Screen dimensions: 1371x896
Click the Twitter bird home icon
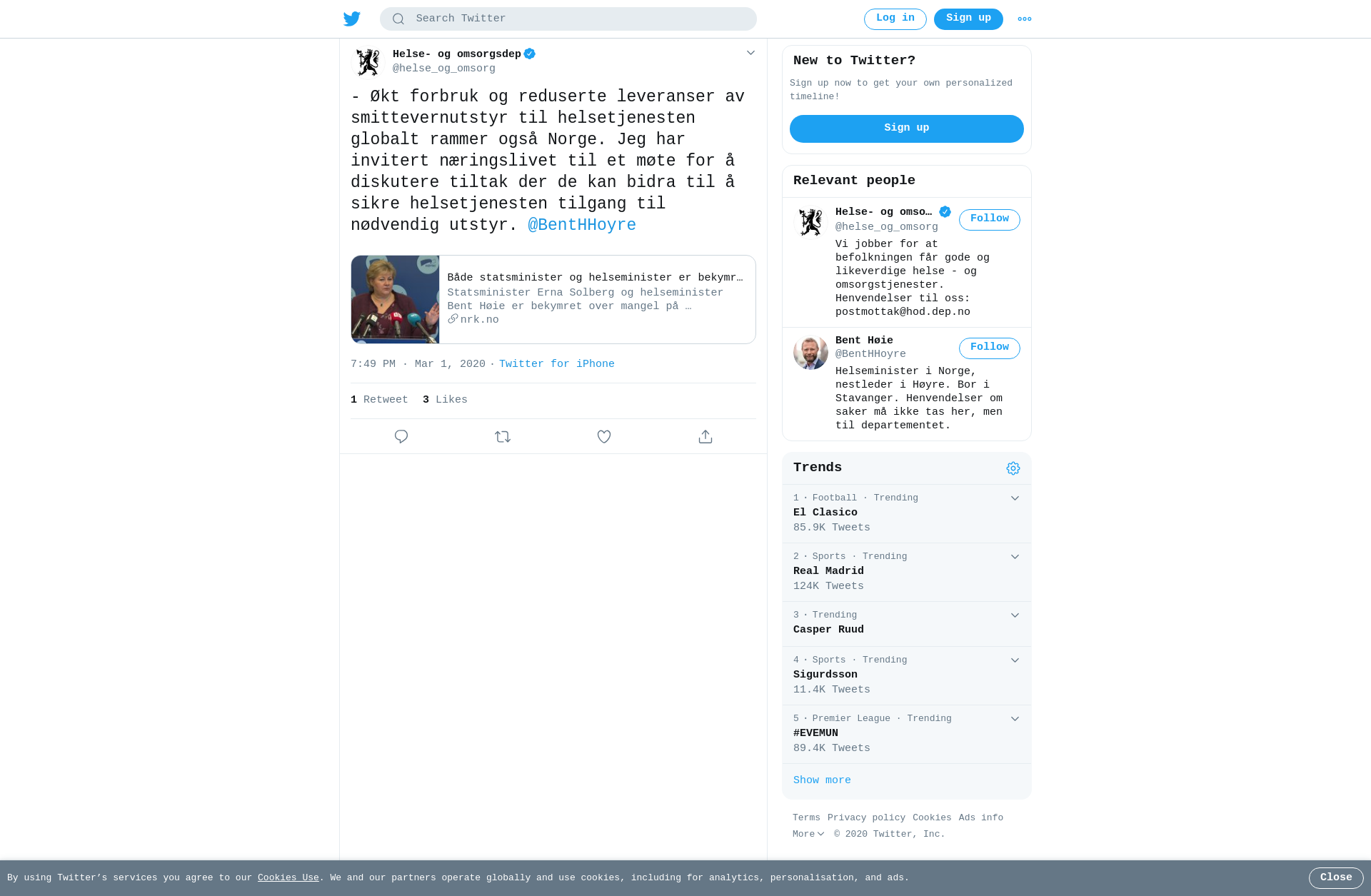(x=352, y=19)
